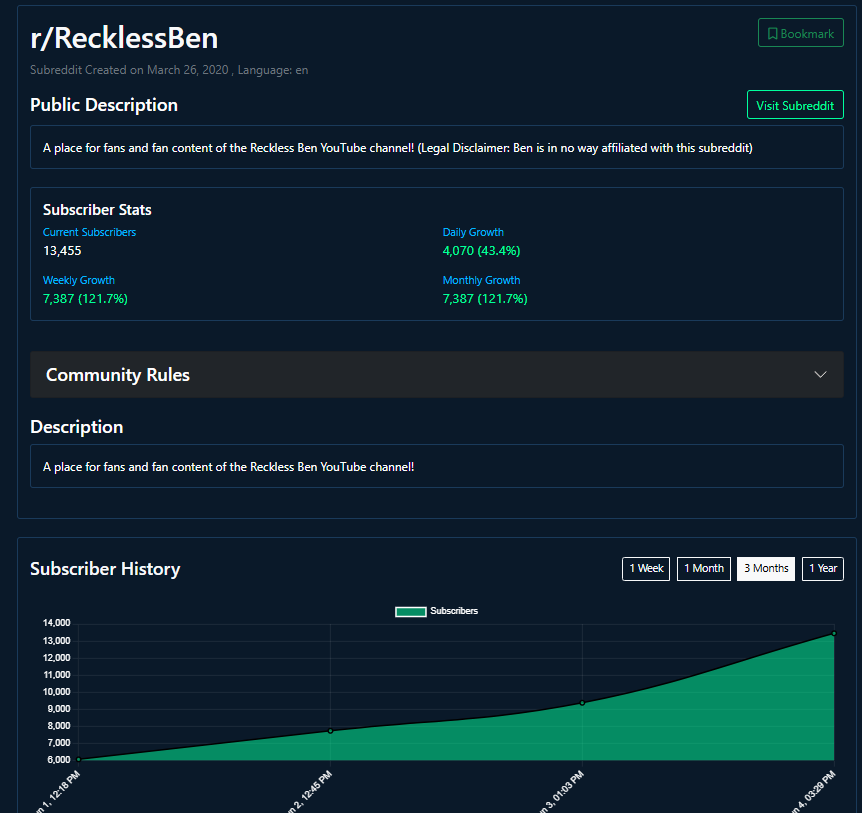Click the chart data point at 12:45 PM

point(330,731)
